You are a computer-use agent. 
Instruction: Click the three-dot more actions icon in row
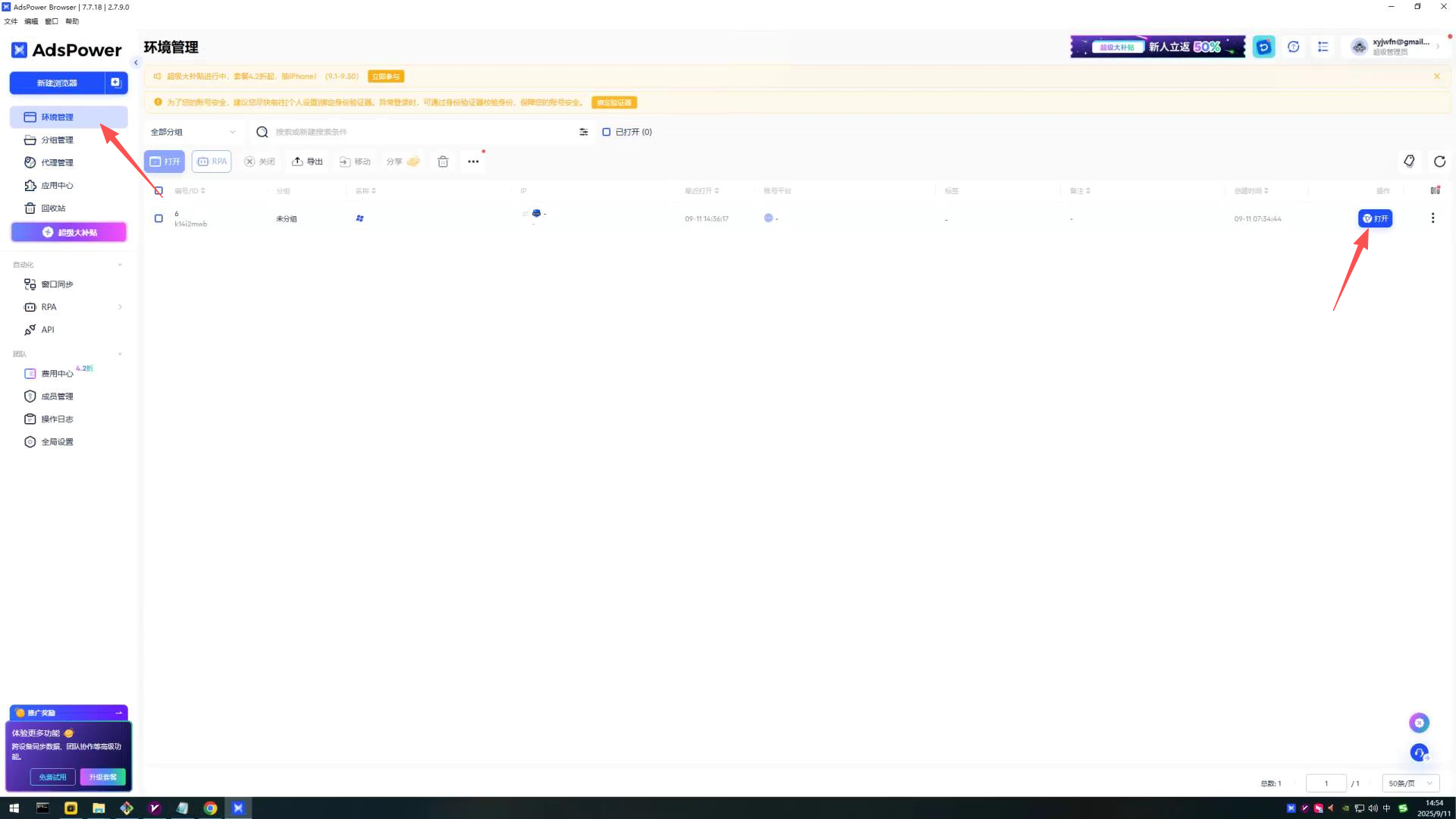tap(1432, 218)
